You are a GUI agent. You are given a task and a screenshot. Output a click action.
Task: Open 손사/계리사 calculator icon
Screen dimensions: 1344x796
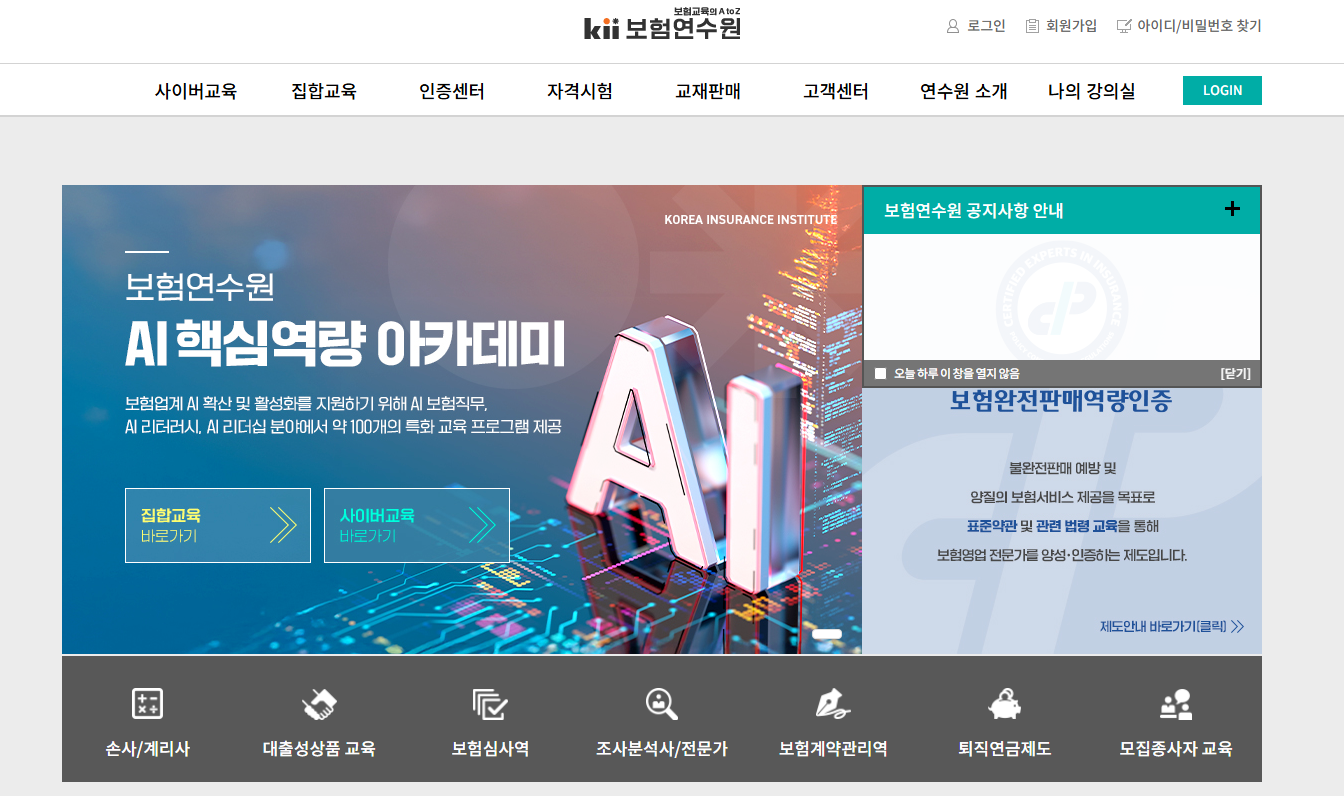147,704
